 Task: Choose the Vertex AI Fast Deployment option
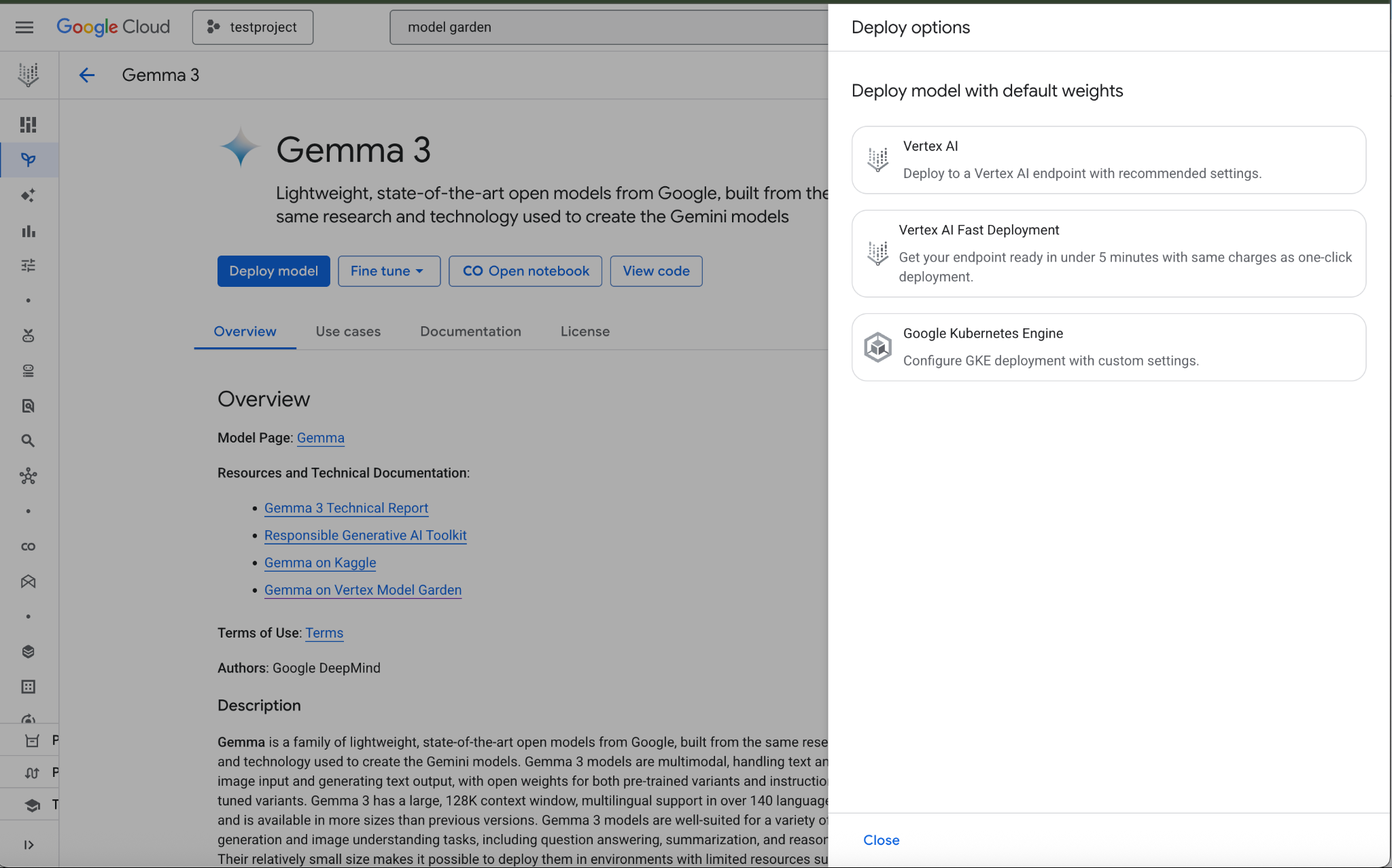(1109, 254)
